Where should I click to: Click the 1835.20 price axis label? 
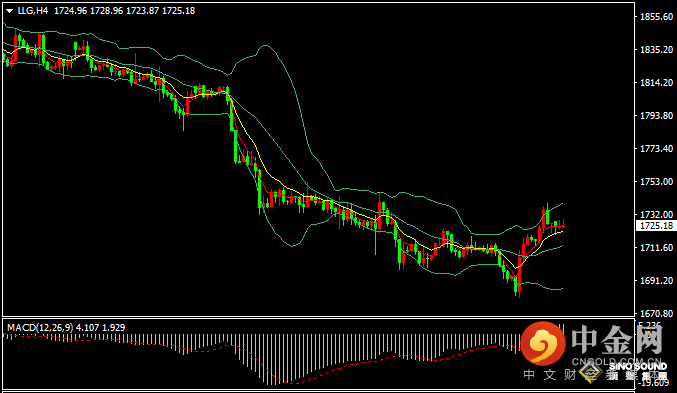[x=656, y=50]
